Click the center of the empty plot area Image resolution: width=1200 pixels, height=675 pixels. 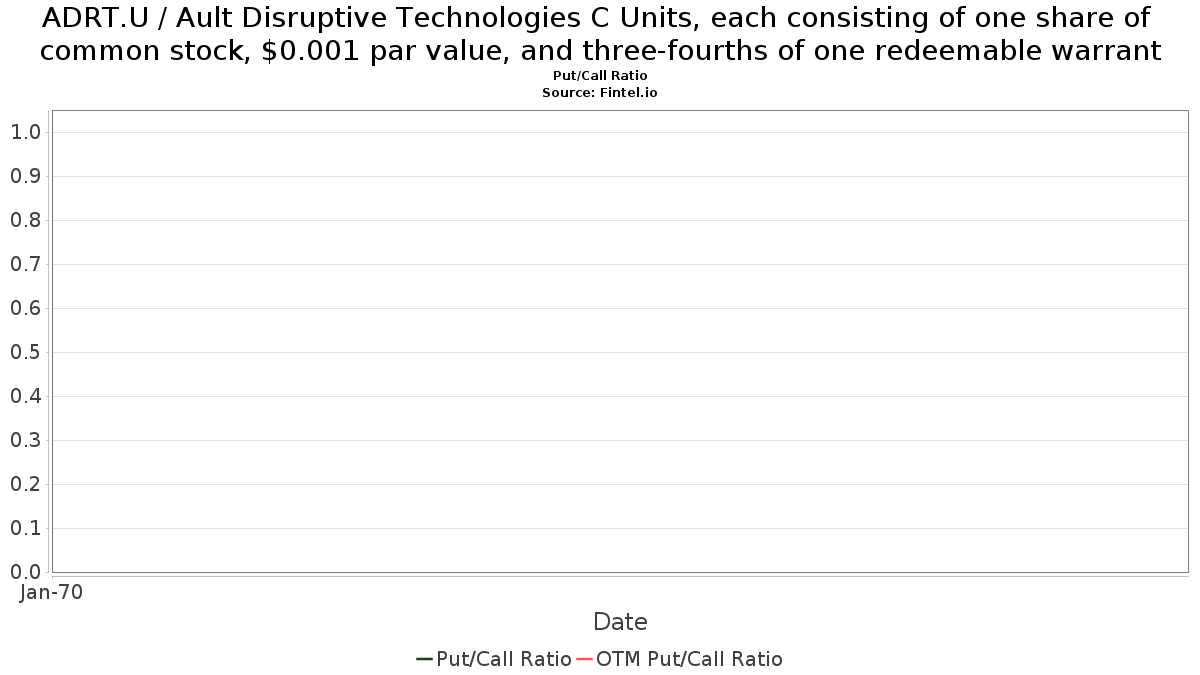[x=620, y=341]
